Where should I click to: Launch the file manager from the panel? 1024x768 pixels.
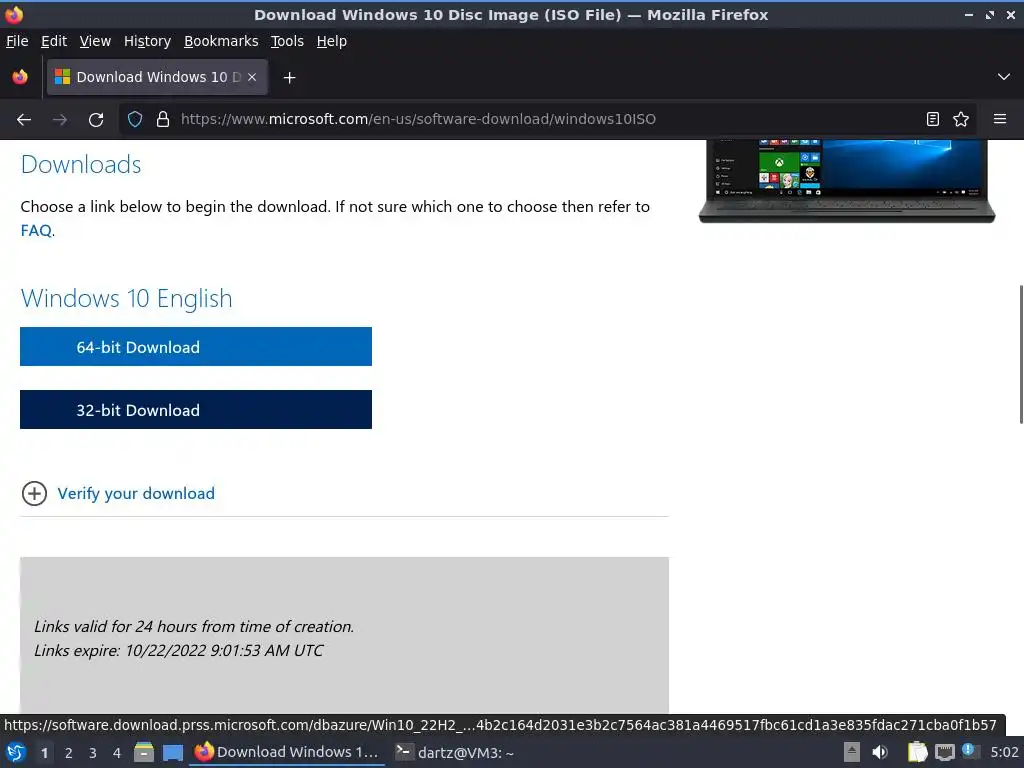[144, 752]
